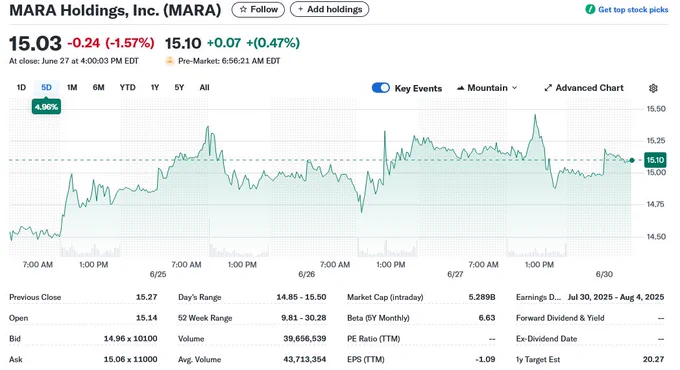The height and width of the screenshot is (370, 680).
Task: Click the Avg. Volume value 43,713,354
Action: coord(305,360)
